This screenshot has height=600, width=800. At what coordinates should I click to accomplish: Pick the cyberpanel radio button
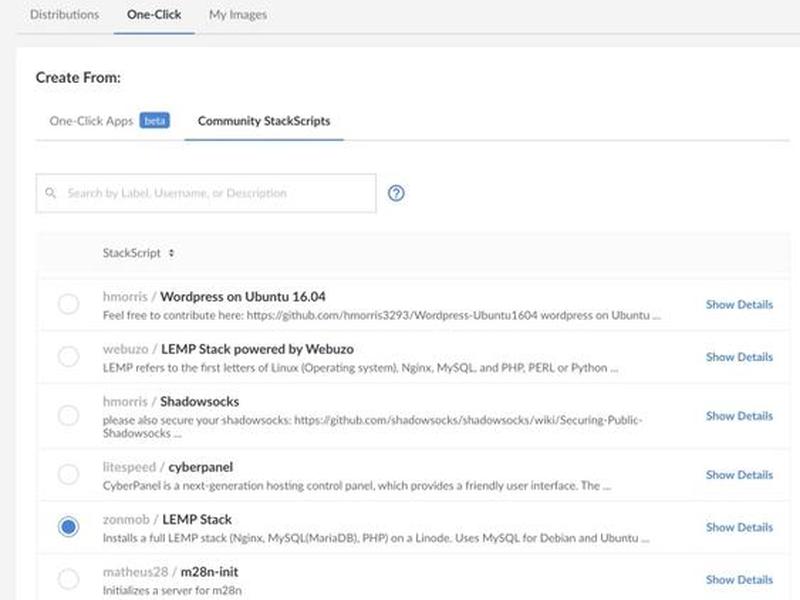[68, 474]
